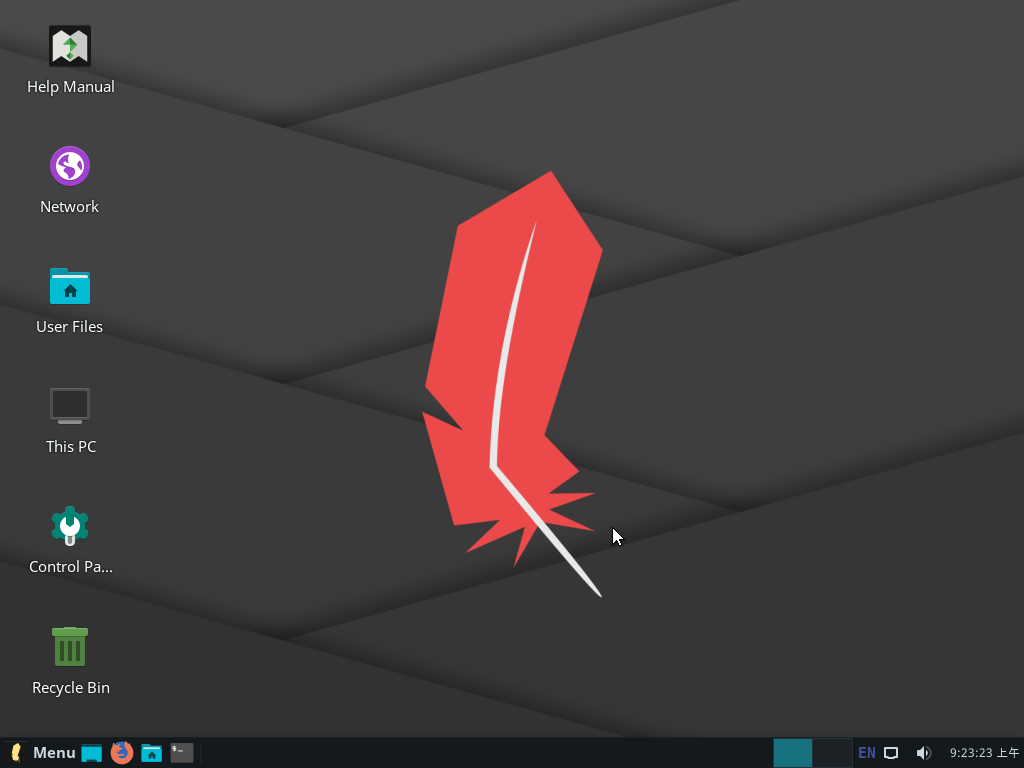
Task: Select the Network desktop icon
Action: [70, 166]
